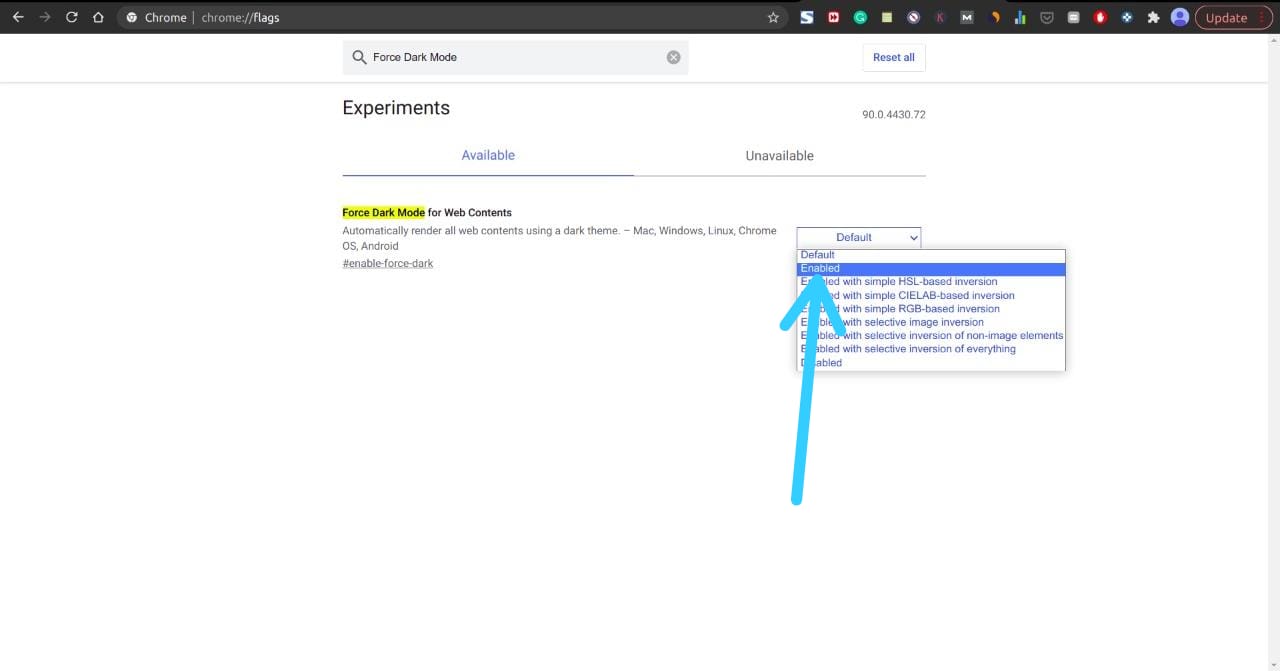Open the yellow sticky note extension icon
The image size is (1280, 671).
(x=887, y=17)
